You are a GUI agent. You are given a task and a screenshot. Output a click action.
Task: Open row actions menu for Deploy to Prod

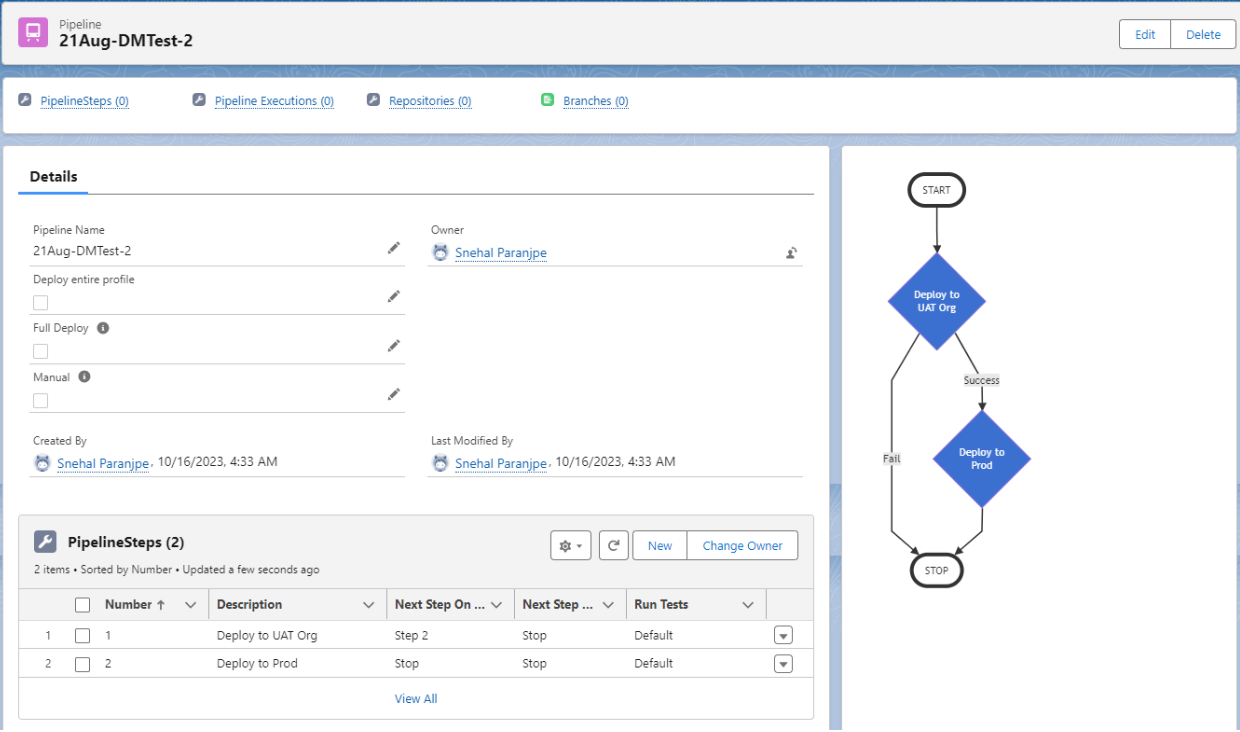point(783,664)
